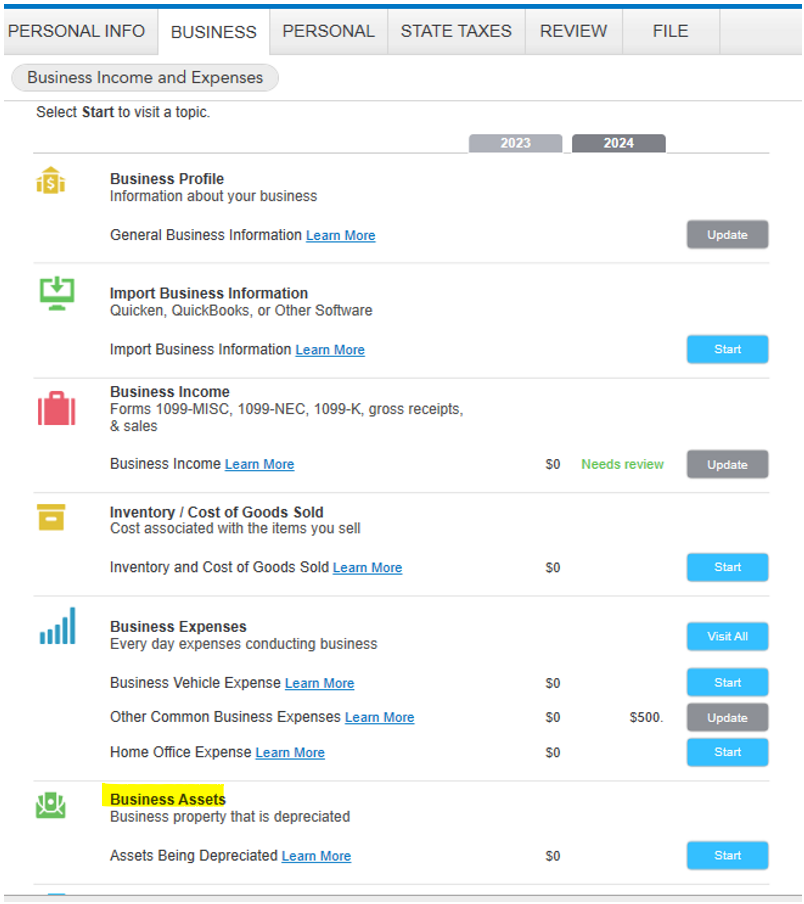Screen dimensions: 804x904
Task: Select the 2024 tax year
Action: pos(618,143)
